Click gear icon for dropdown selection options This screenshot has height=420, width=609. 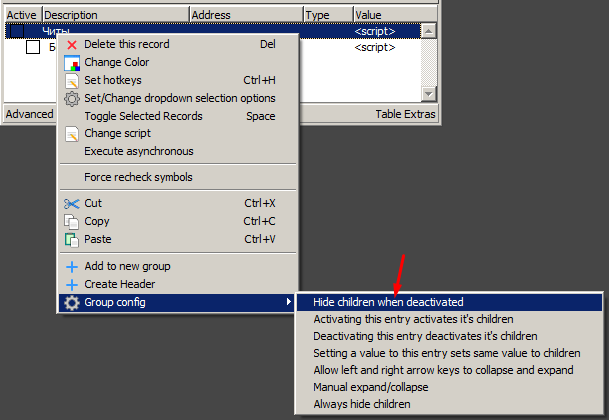click(71, 99)
